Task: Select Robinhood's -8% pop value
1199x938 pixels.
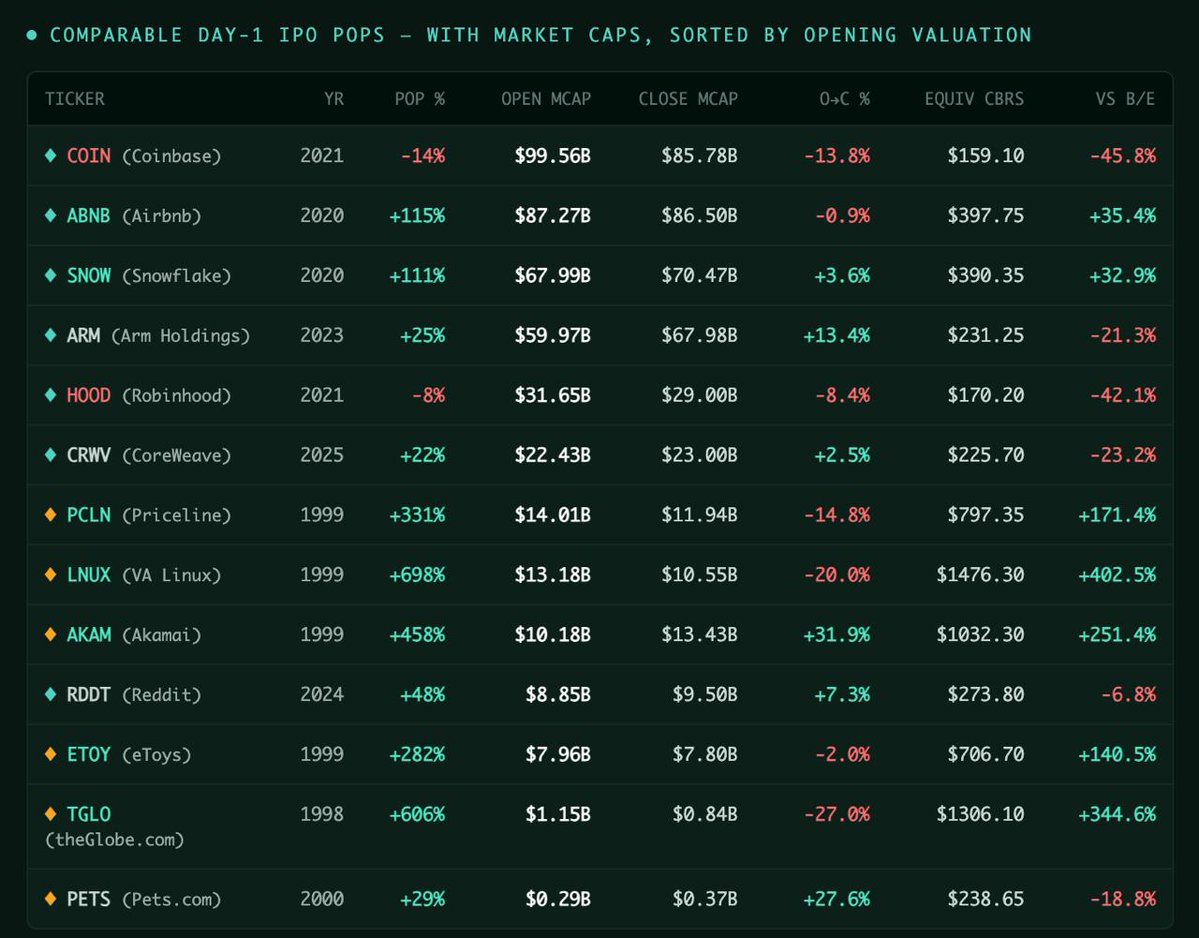Action: (428, 394)
